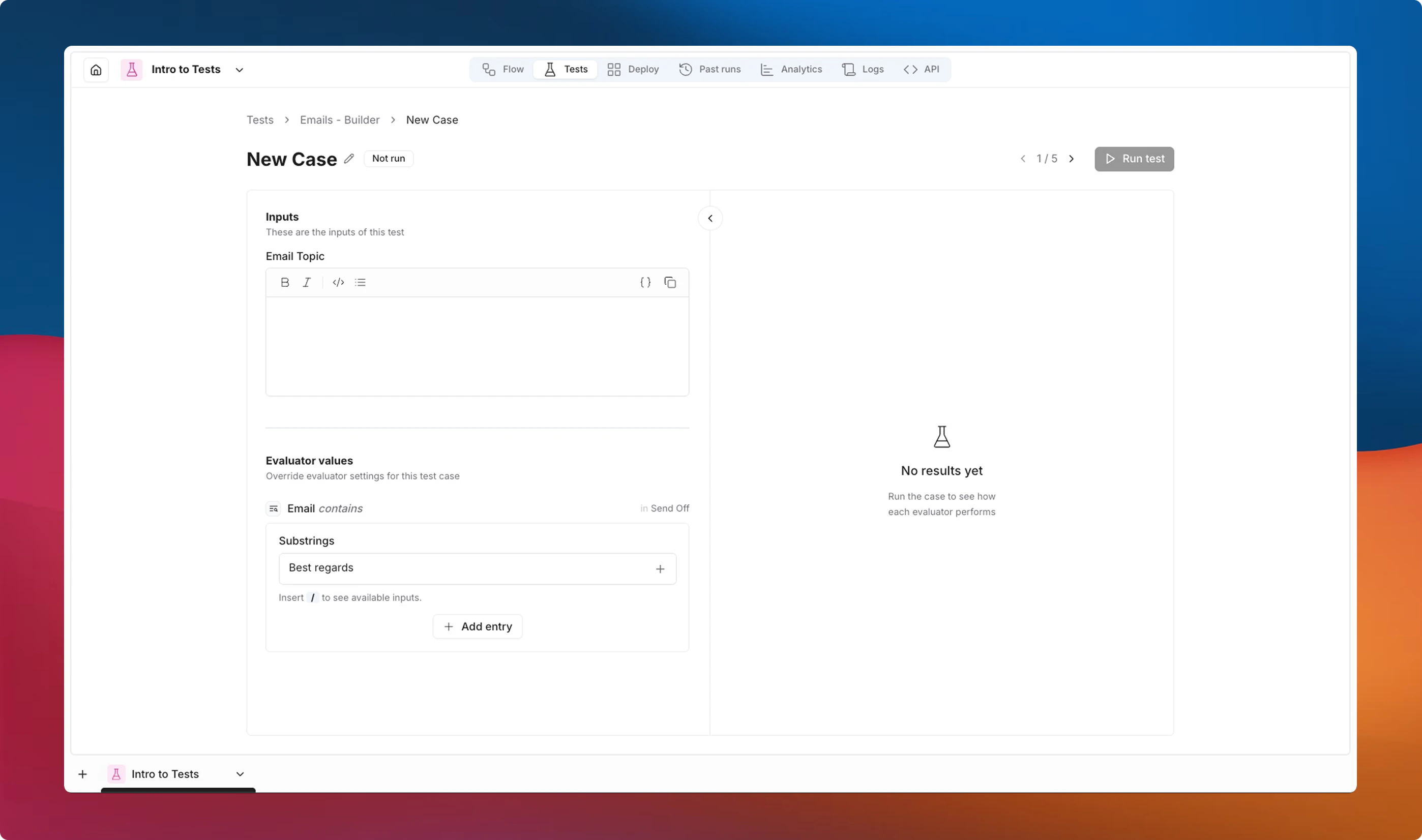Open the Intro to Tests workspace dropdown
Screen dimensions: 1422x840
(239, 69)
